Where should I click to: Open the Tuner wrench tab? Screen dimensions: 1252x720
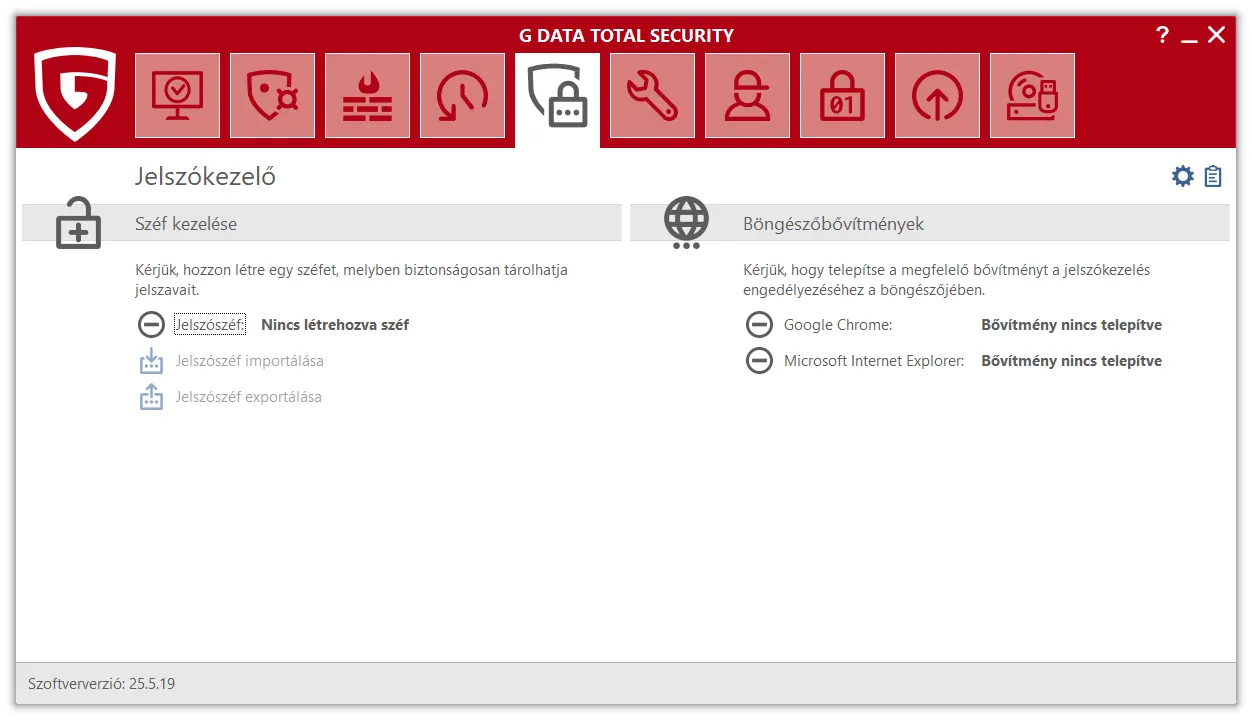(652, 96)
